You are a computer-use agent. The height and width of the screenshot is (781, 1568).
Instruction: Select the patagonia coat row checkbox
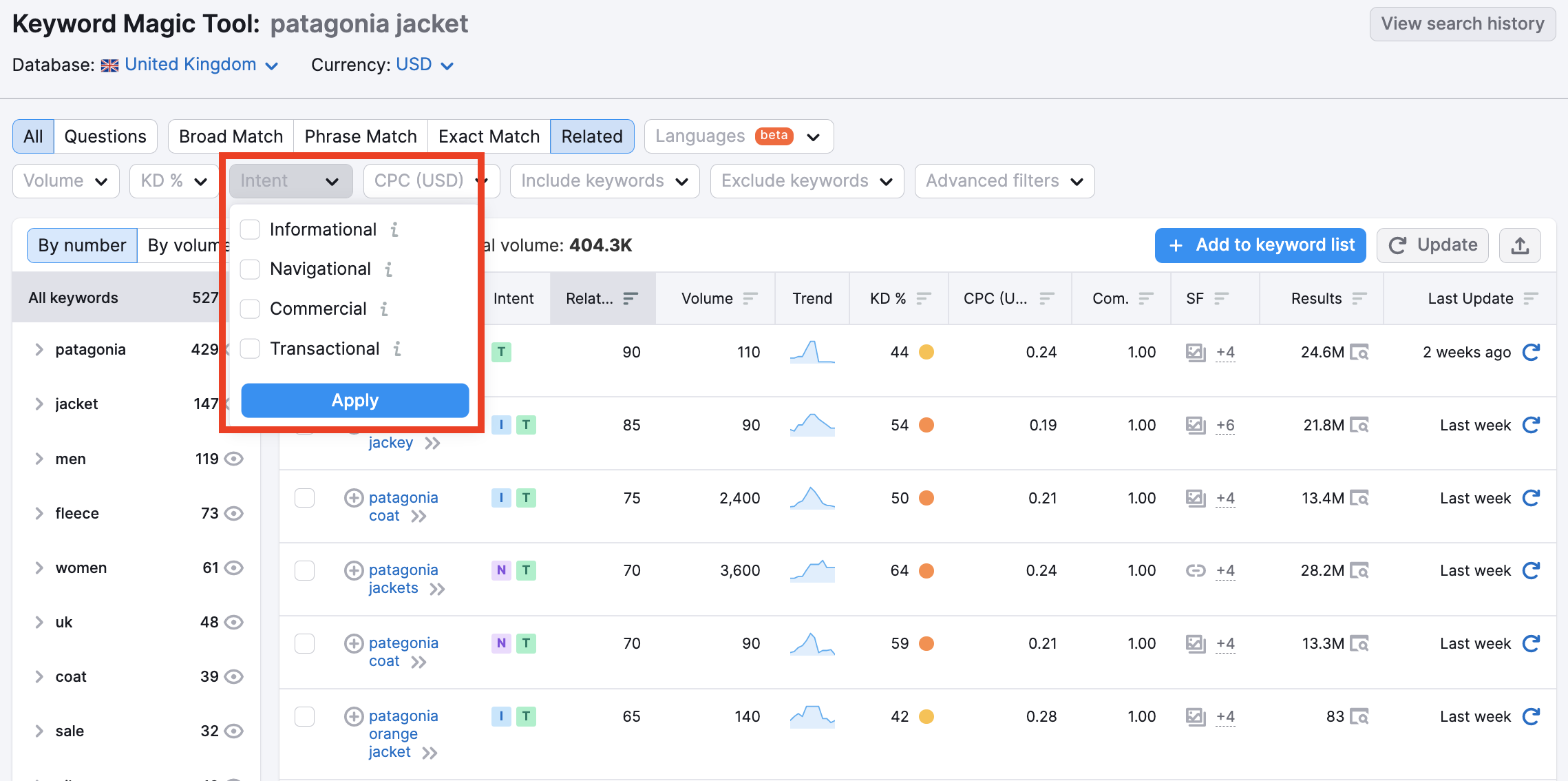click(304, 497)
